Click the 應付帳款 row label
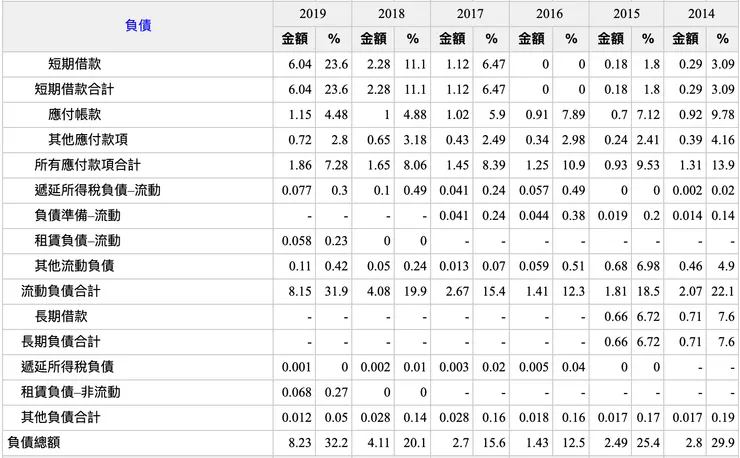Screen dimensions: 740x458 (x=75, y=114)
